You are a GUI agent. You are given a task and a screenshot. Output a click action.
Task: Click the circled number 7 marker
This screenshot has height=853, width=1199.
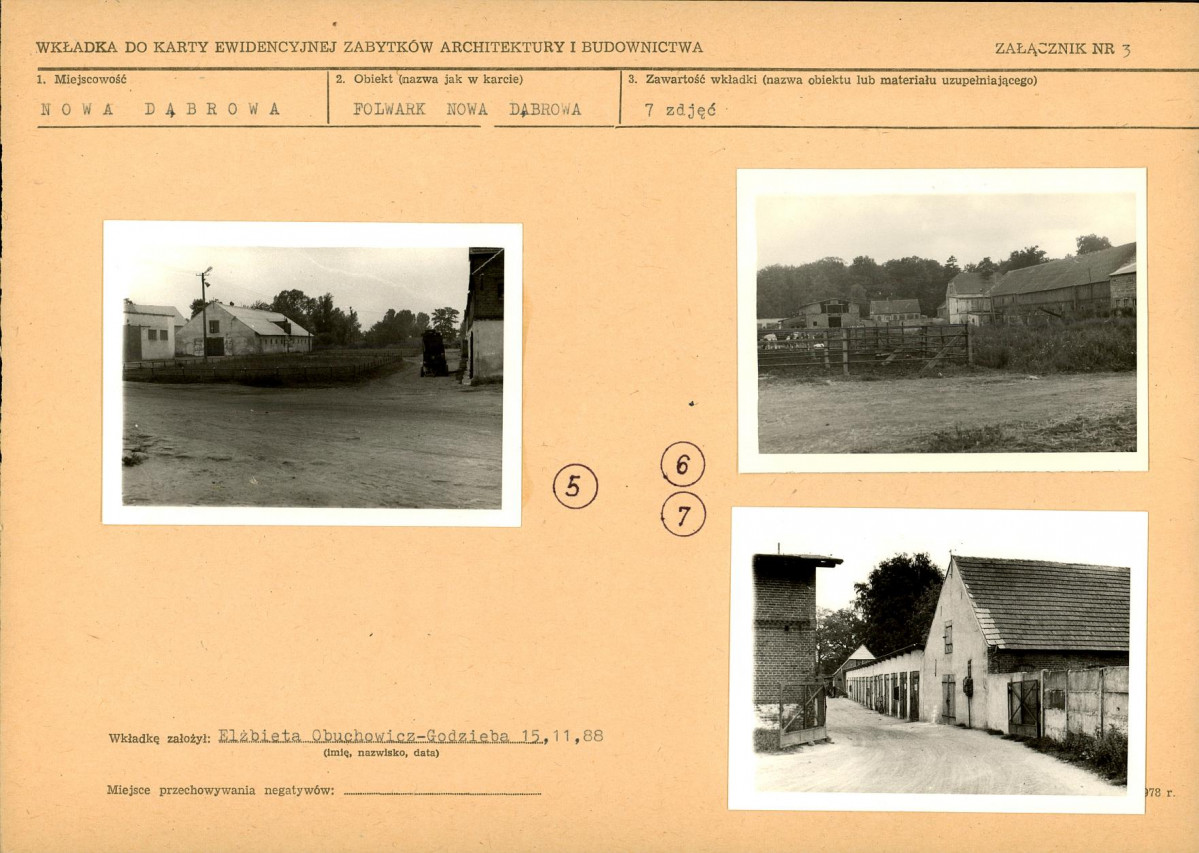point(683,515)
